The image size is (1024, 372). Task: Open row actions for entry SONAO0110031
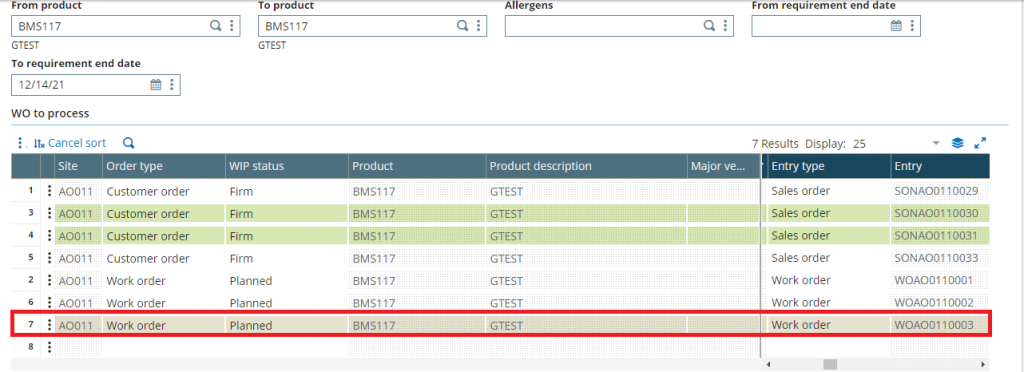tap(49, 236)
